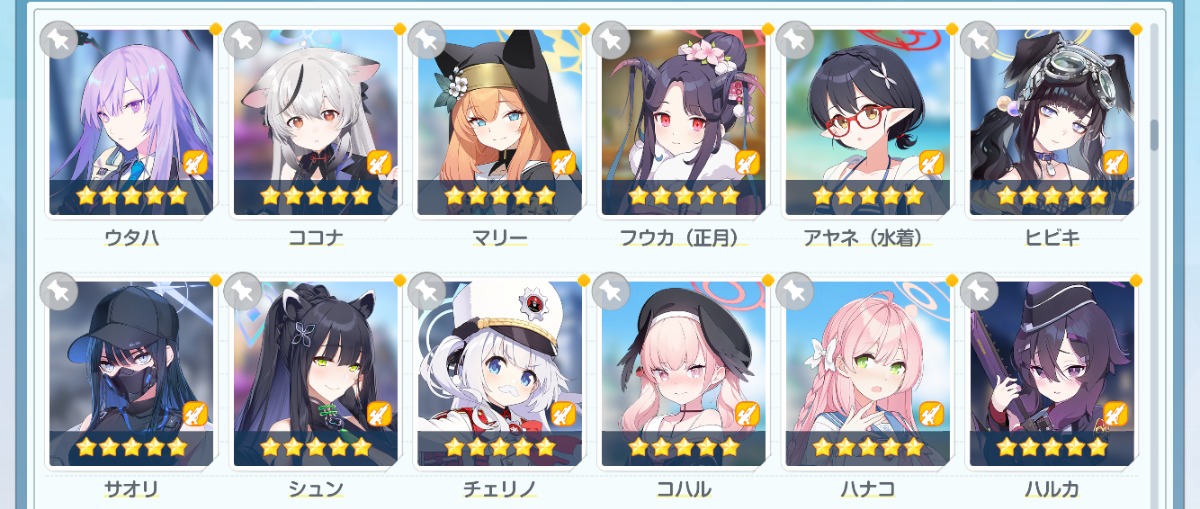The height and width of the screenshot is (509, 1200).
Task: Toggle the pin icon on ハルカ's card
Action: 979,292
